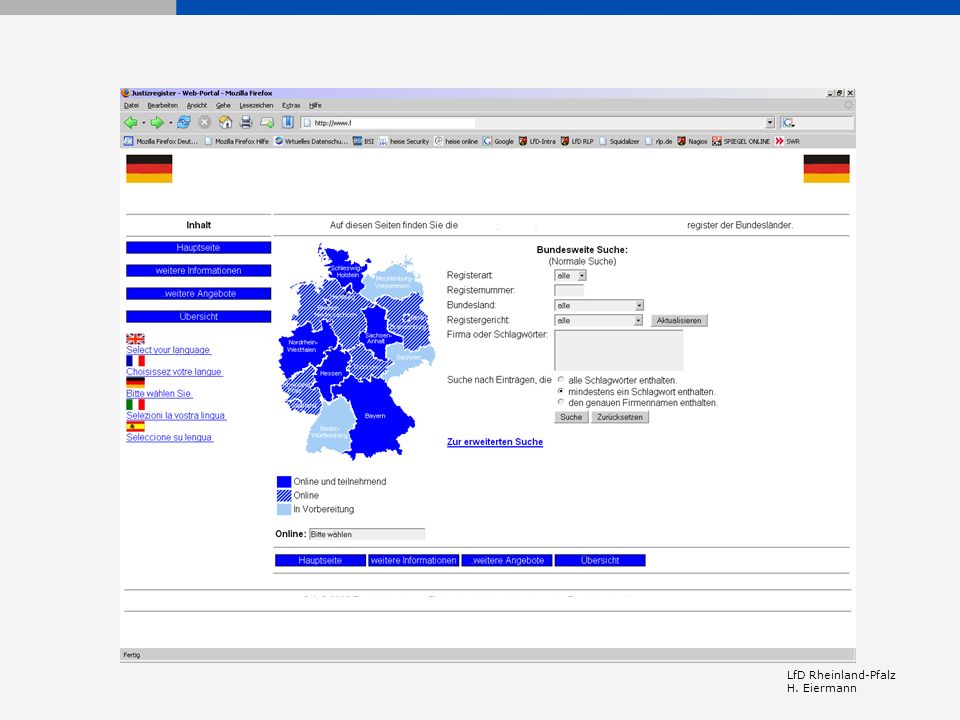Screen dimensions: 960x720
Task: Click the Google search engine icon
Action: [789, 122]
